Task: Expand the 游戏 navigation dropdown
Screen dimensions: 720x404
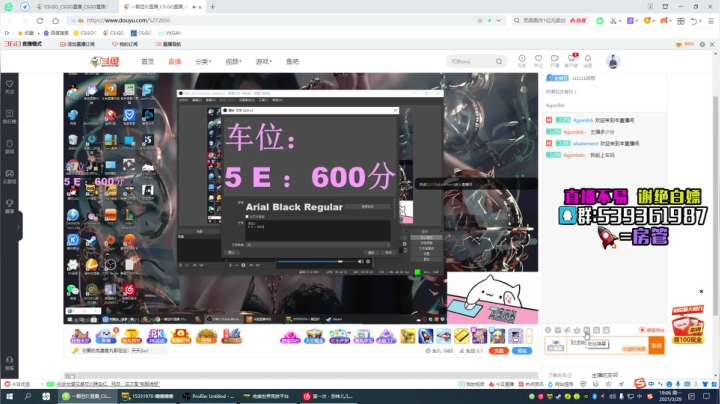Action: (264, 62)
